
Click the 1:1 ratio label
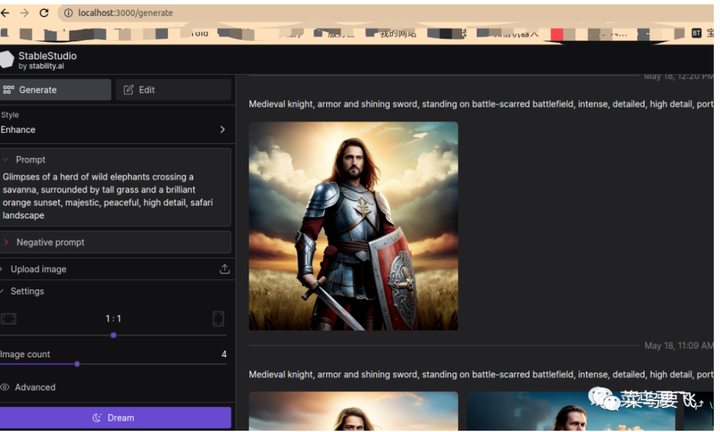113,319
